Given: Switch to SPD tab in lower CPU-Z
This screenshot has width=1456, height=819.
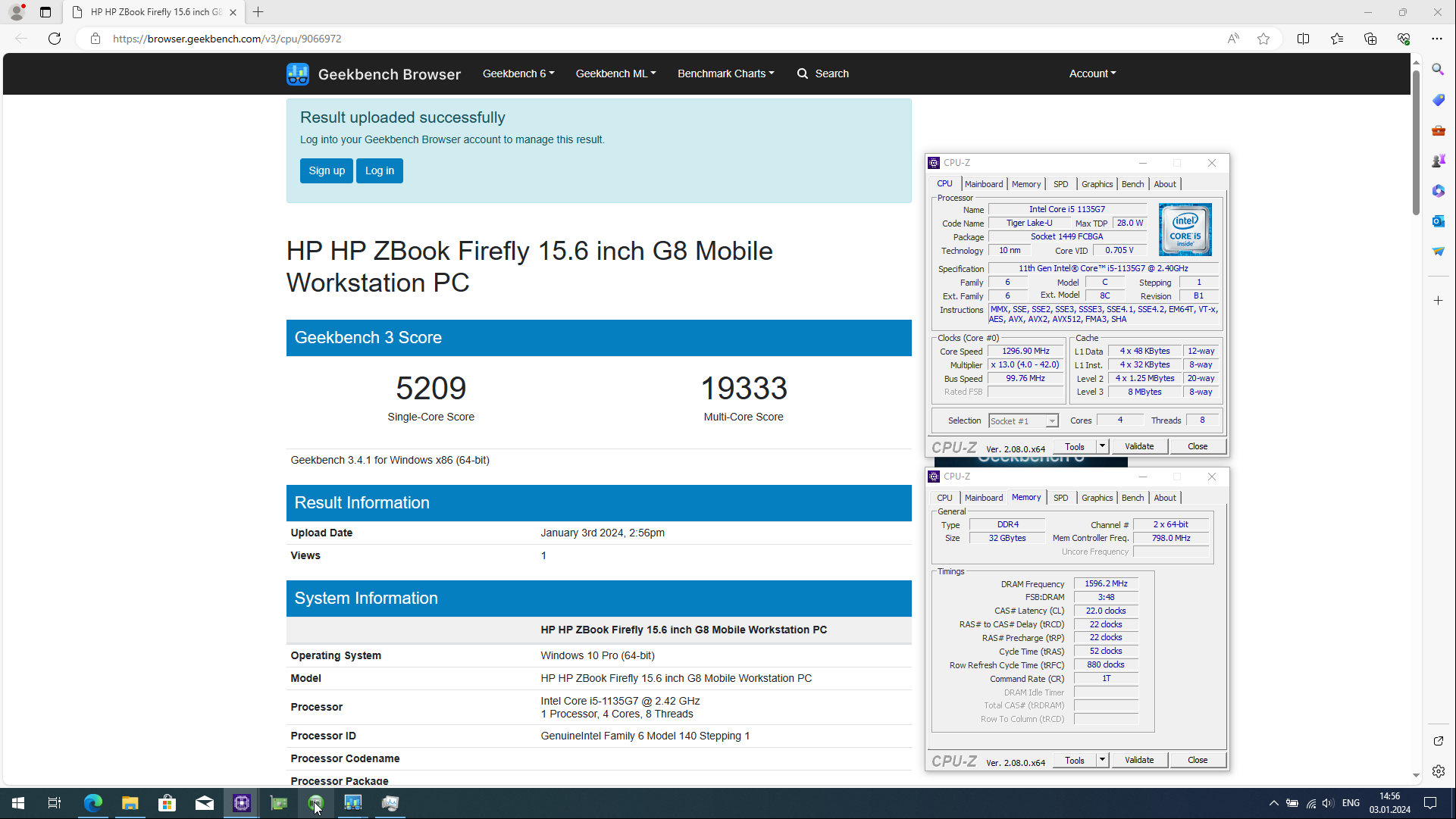Looking at the screenshot, I should 1060,498.
